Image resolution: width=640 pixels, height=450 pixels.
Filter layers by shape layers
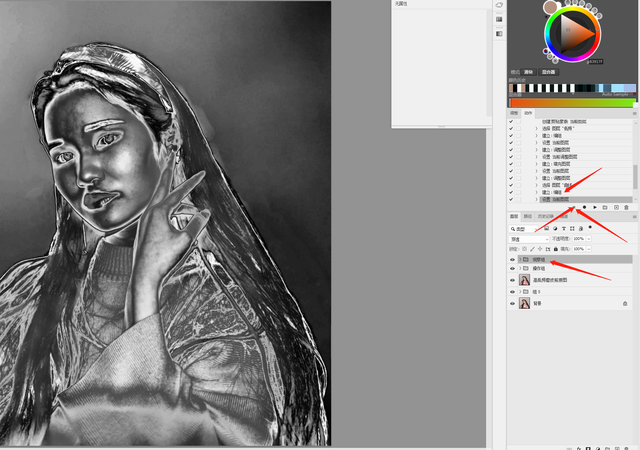pyautogui.click(x=572, y=228)
